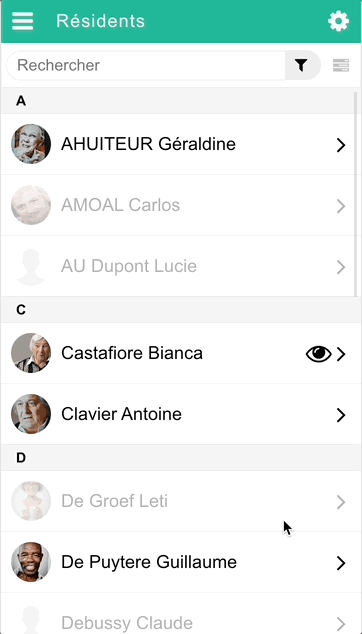Click in the Rechercher search field
The width and height of the screenshot is (362, 634).
click(146, 65)
